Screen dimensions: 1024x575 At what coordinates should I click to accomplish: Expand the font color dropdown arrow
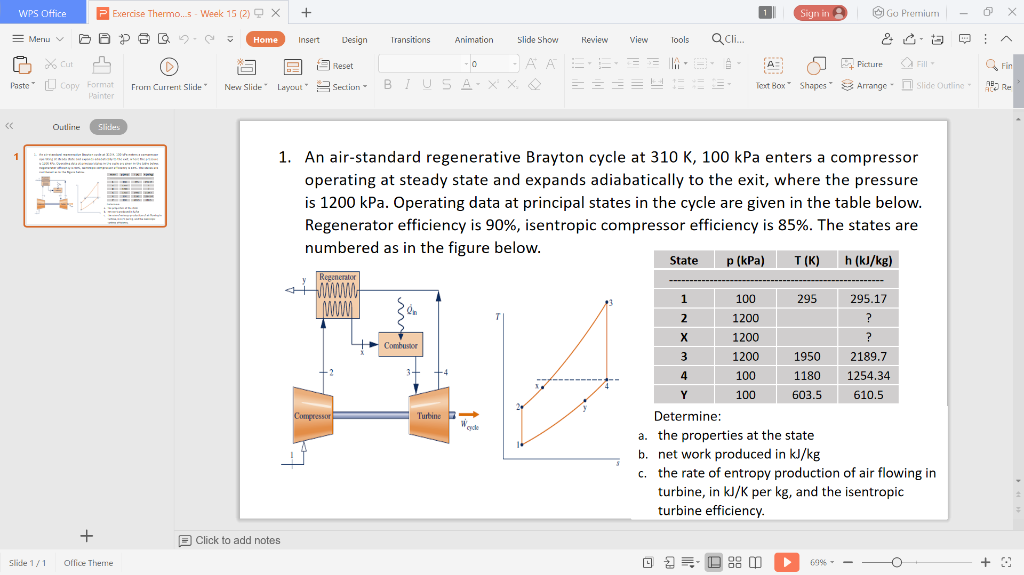[478, 84]
